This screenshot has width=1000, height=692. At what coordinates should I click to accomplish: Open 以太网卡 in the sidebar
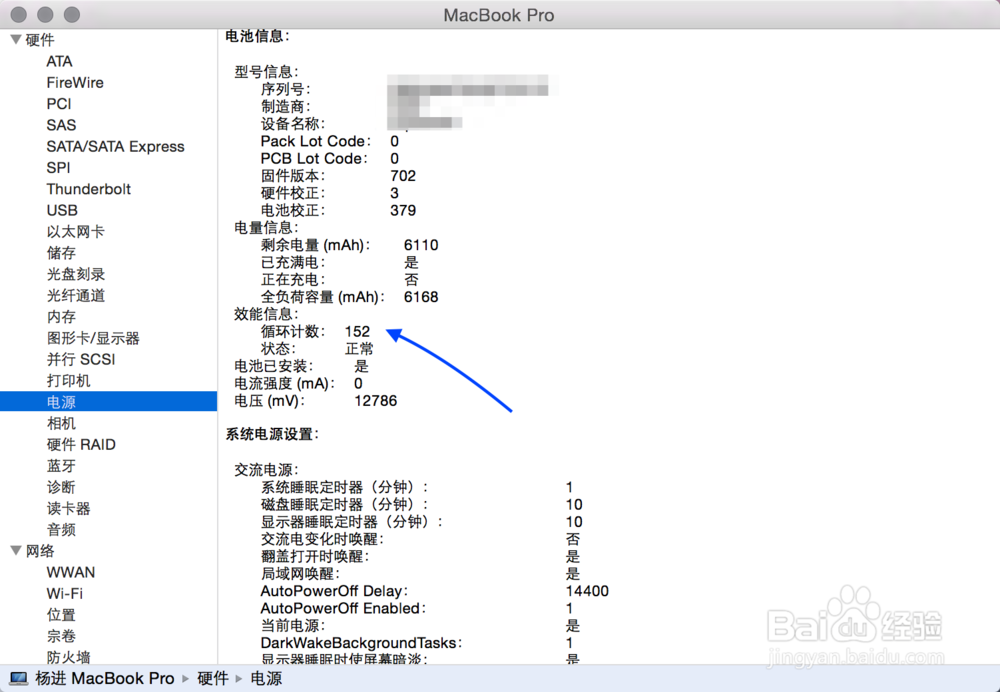(75, 232)
